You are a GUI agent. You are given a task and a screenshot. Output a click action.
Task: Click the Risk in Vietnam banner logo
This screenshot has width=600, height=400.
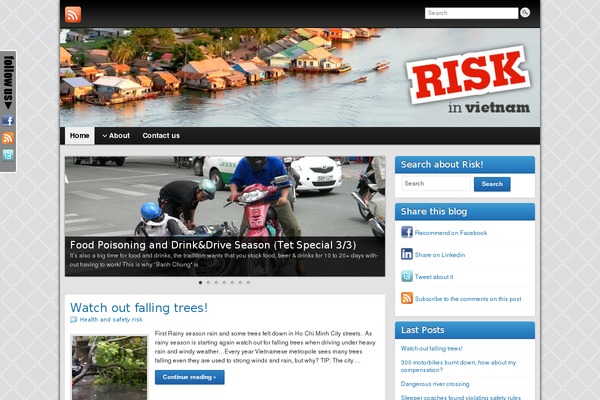click(x=470, y=80)
